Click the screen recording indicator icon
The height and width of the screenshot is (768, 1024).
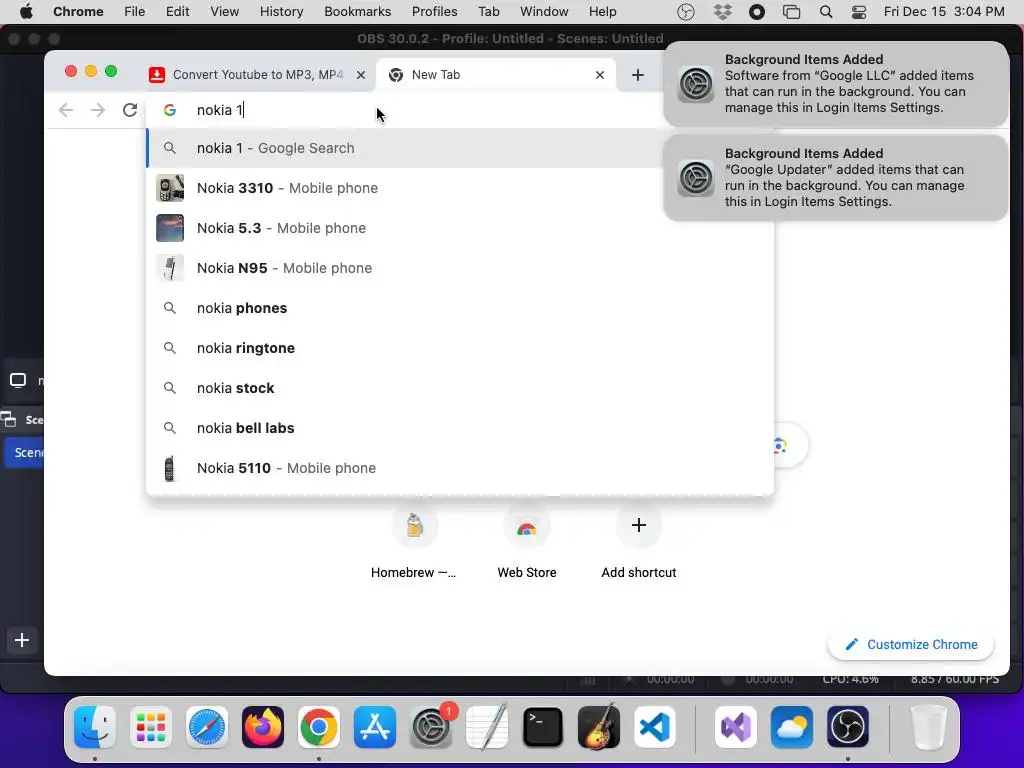(x=757, y=12)
